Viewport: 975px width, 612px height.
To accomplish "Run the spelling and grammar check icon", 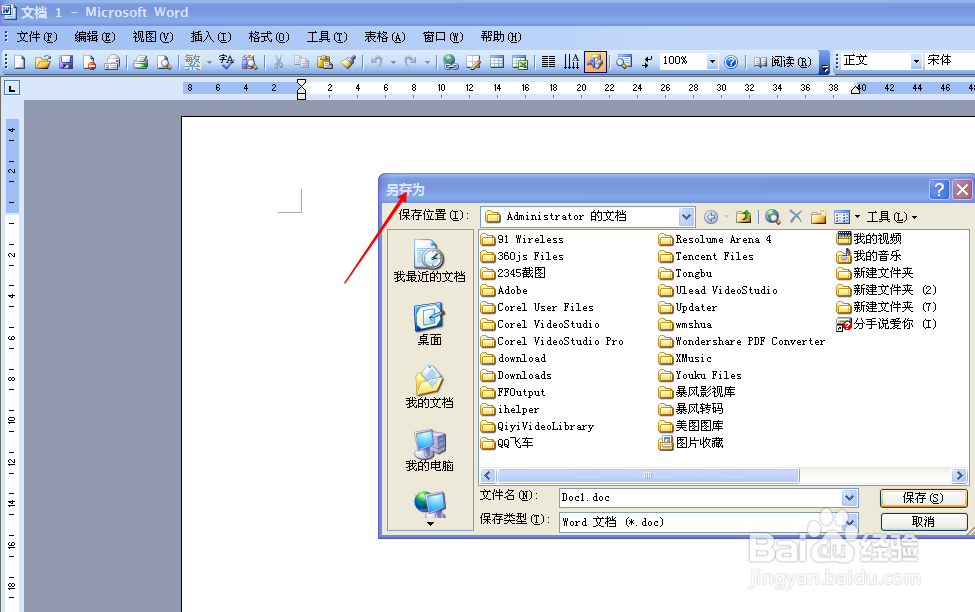I will click(226, 62).
